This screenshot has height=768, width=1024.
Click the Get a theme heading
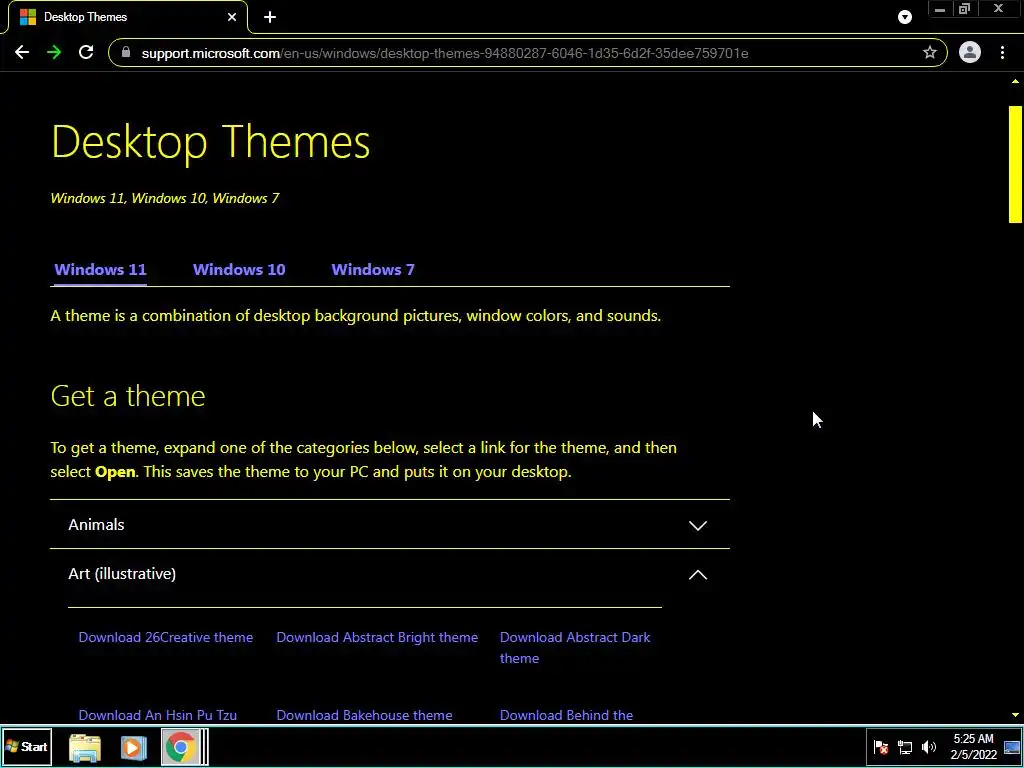tap(128, 396)
